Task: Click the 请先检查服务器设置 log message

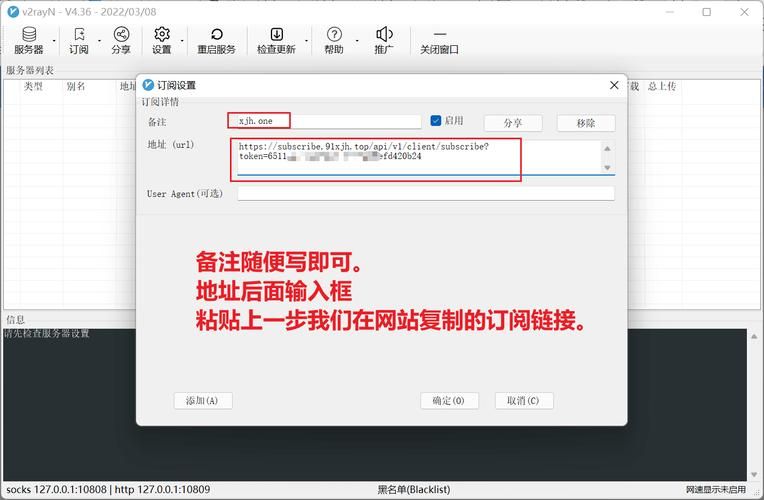Action: [47, 333]
